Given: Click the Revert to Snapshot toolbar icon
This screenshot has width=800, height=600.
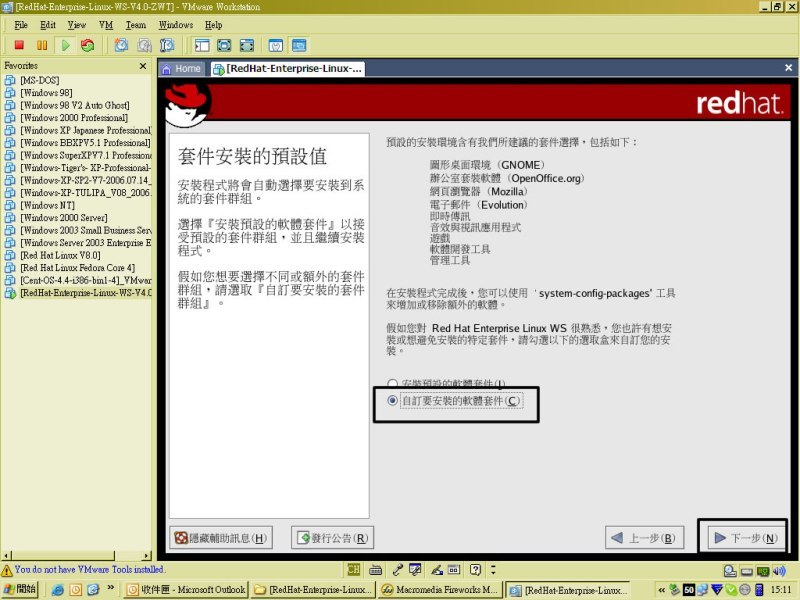Looking at the screenshot, I should click(x=144, y=45).
